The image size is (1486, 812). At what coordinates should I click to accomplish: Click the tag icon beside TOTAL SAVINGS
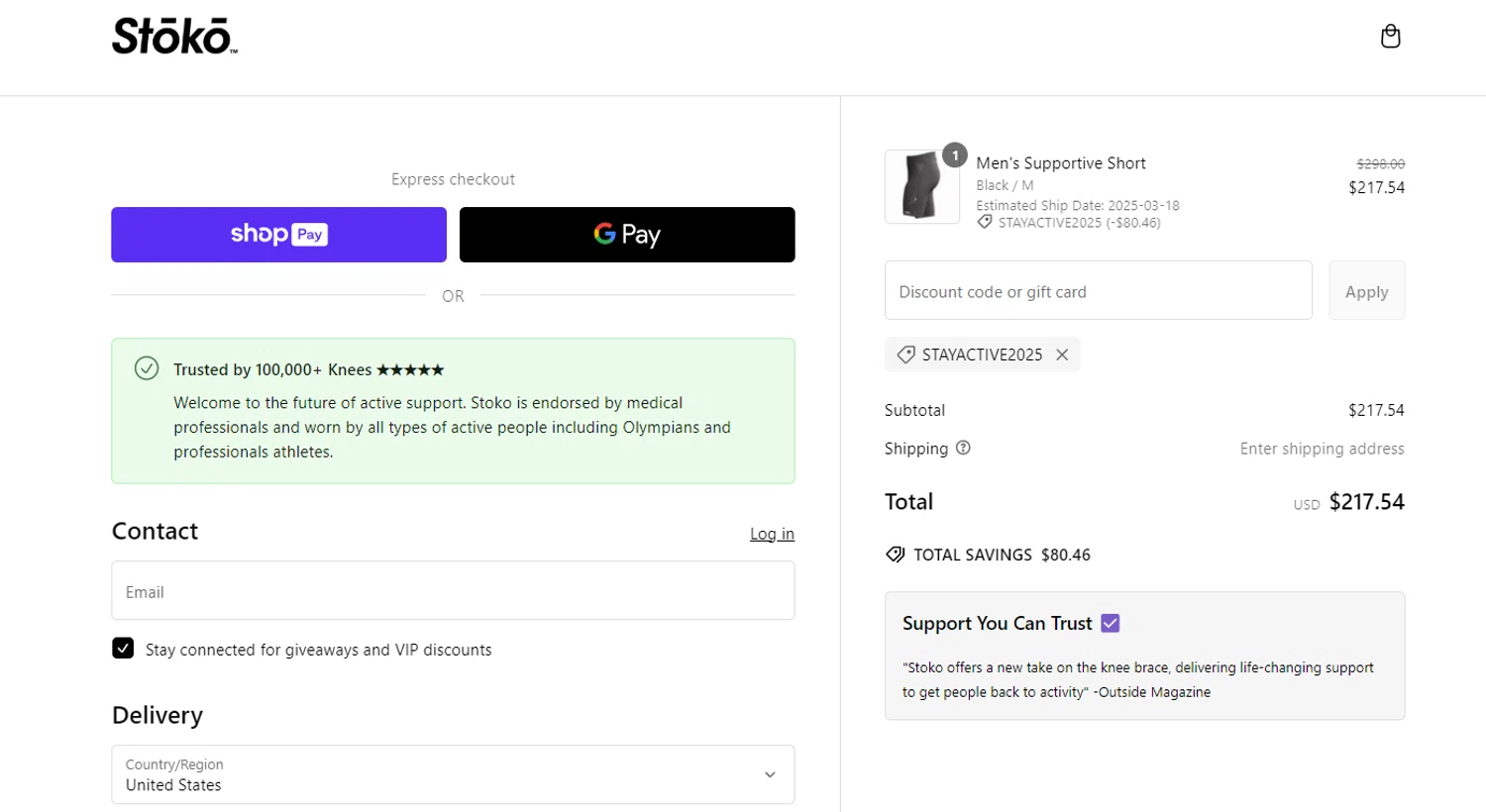tap(895, 555)
